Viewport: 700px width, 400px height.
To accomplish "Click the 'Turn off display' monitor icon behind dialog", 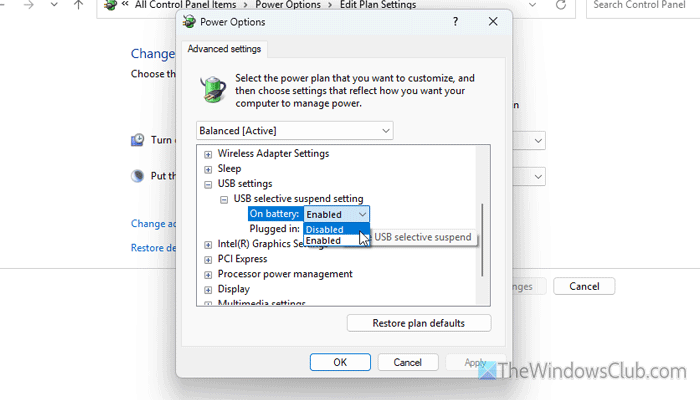I will (138, 140).
